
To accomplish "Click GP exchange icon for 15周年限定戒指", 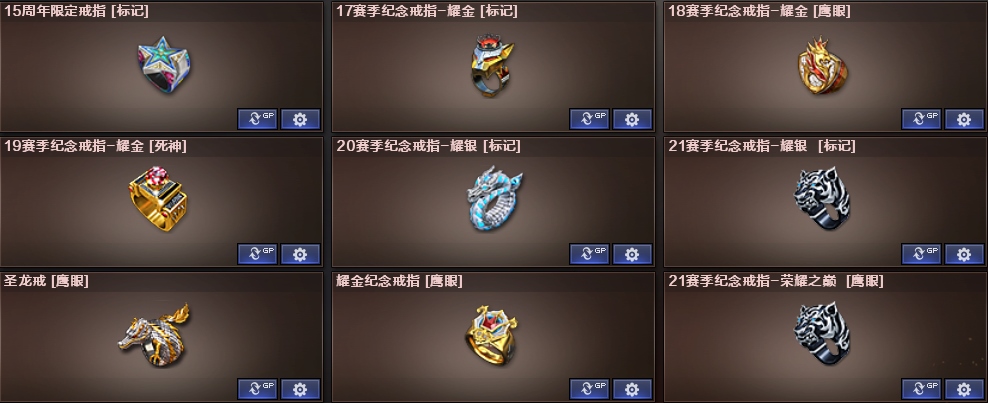I will point(258,119).
